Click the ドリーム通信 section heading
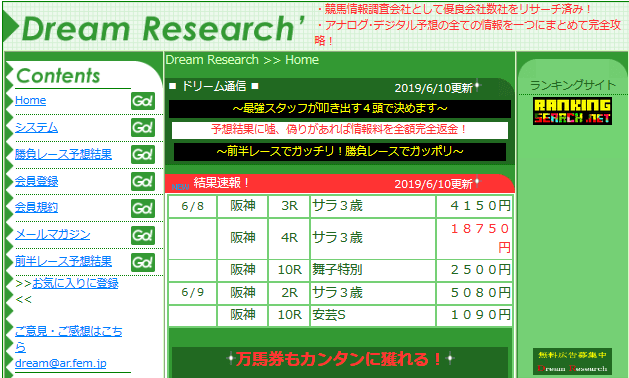The width and height of the screenshot is (629, 378). coord(214,86)
